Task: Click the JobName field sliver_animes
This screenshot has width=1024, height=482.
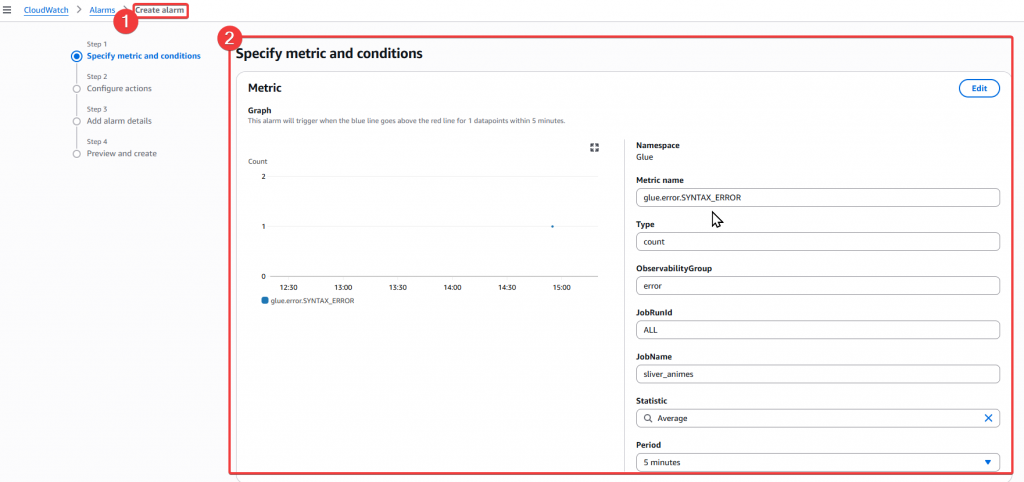Action: (x=818, y=374)
